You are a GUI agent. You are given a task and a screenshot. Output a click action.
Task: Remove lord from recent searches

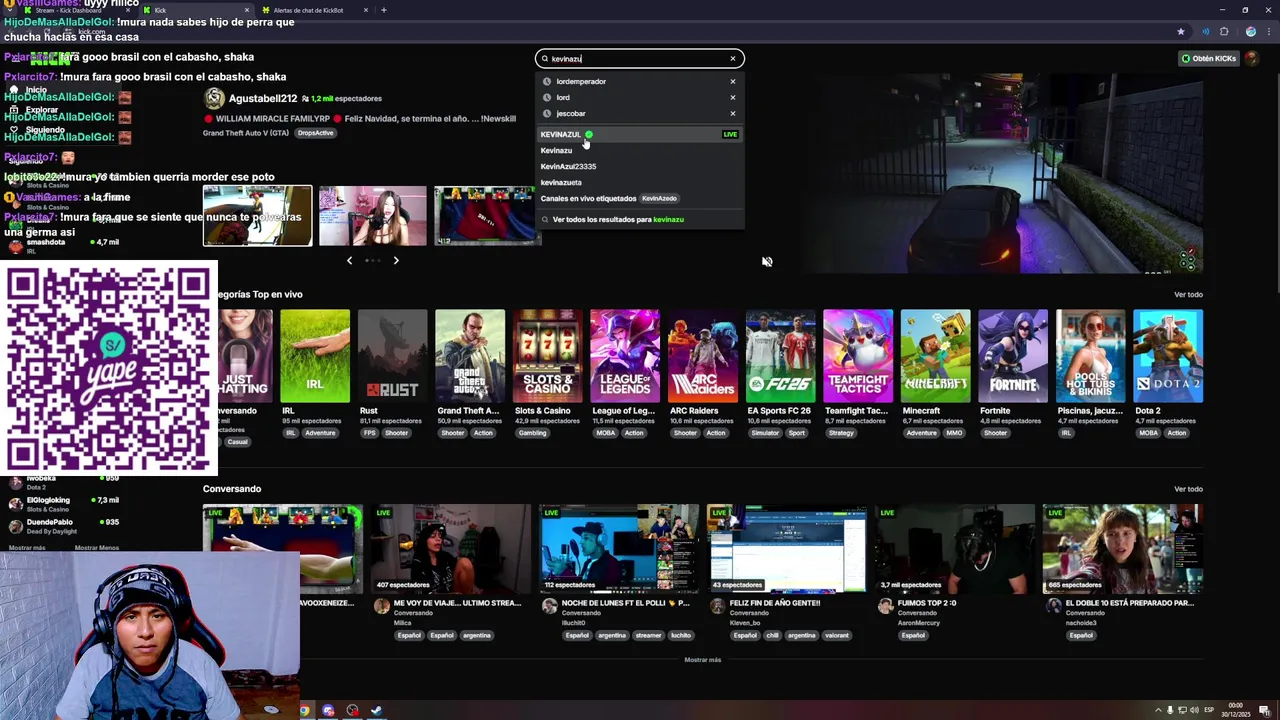732,97
